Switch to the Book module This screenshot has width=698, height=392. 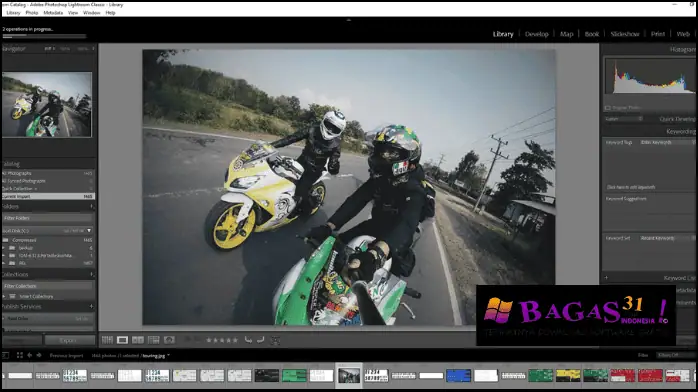[592, 34]
